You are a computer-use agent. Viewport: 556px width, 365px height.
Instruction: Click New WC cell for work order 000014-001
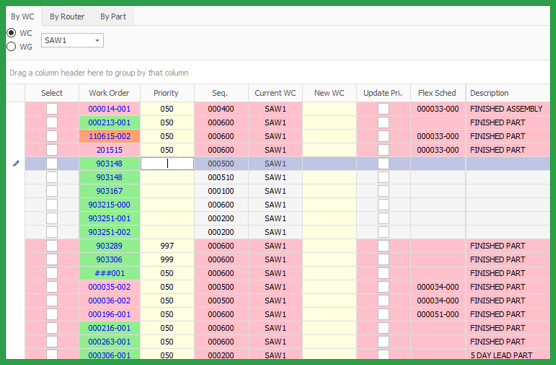(x=329, y=109)
